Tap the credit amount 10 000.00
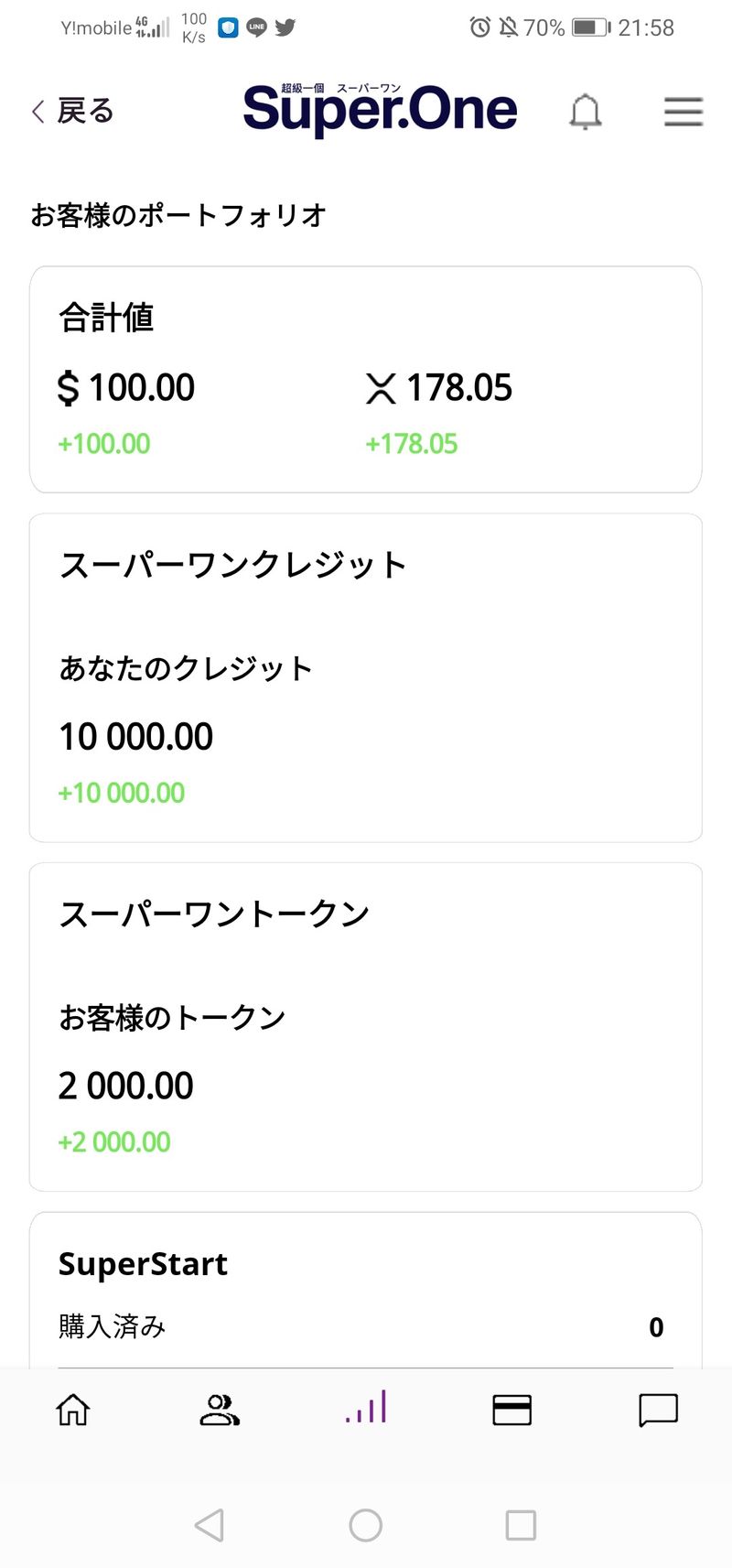Screen dimensions: 732x1568 pos(136,737)
